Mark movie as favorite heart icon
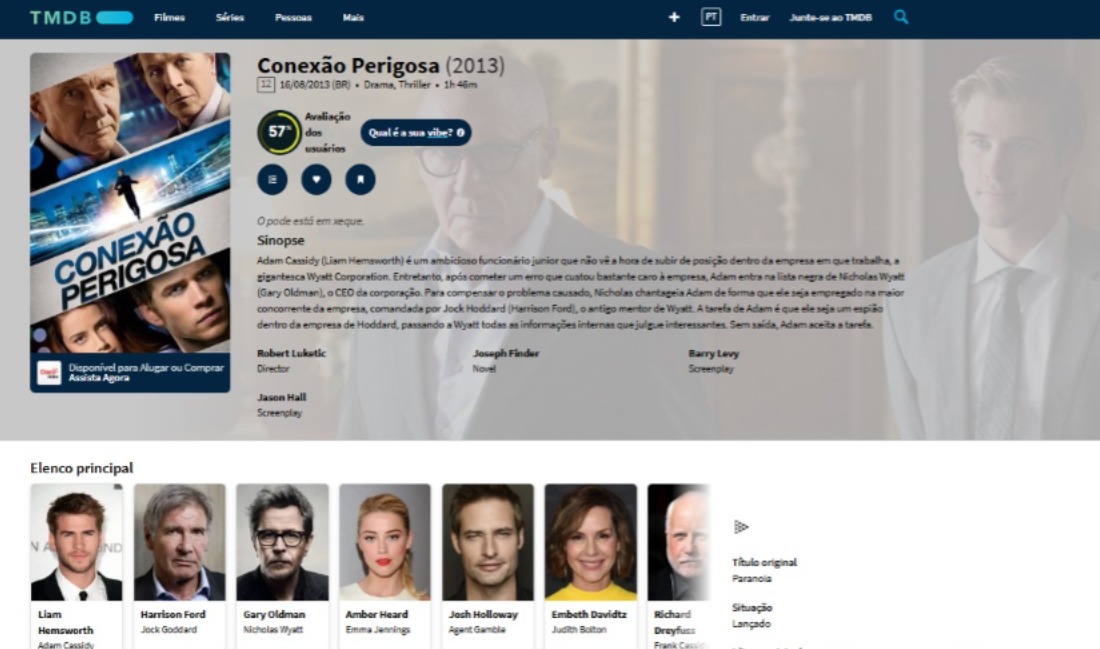This screenshot has height=649, width=1100. pos(316,180)
